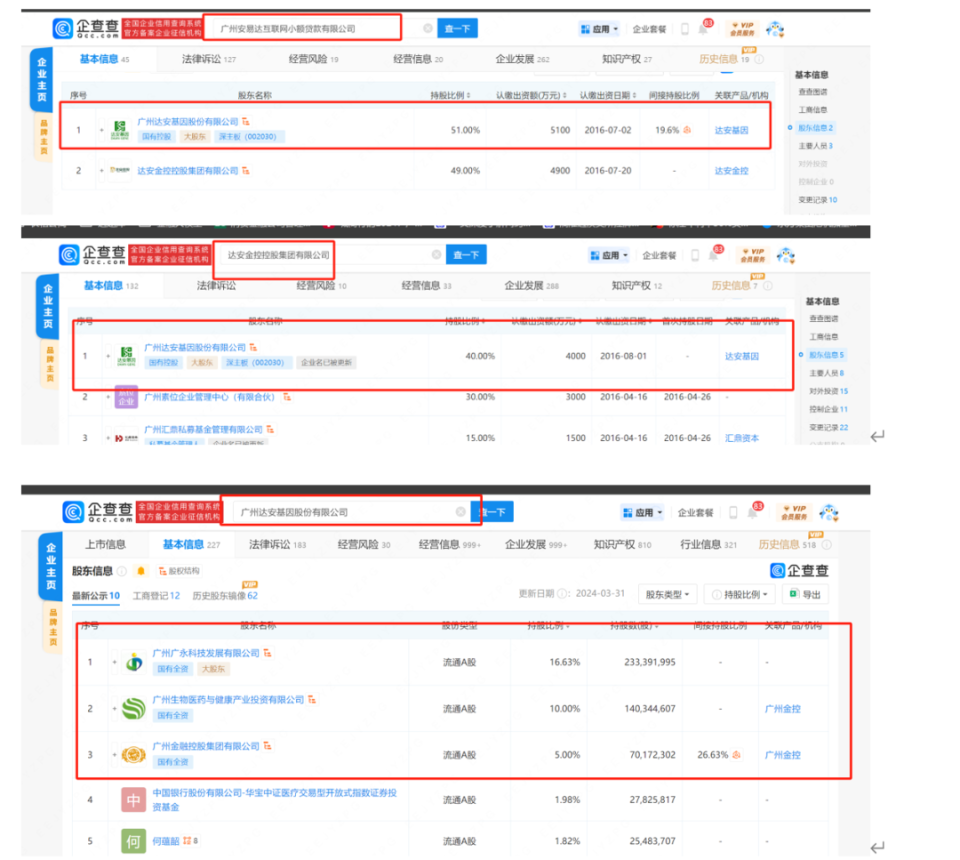Open 广州生物医药与健康产业投资 green logo

[134, 708]
